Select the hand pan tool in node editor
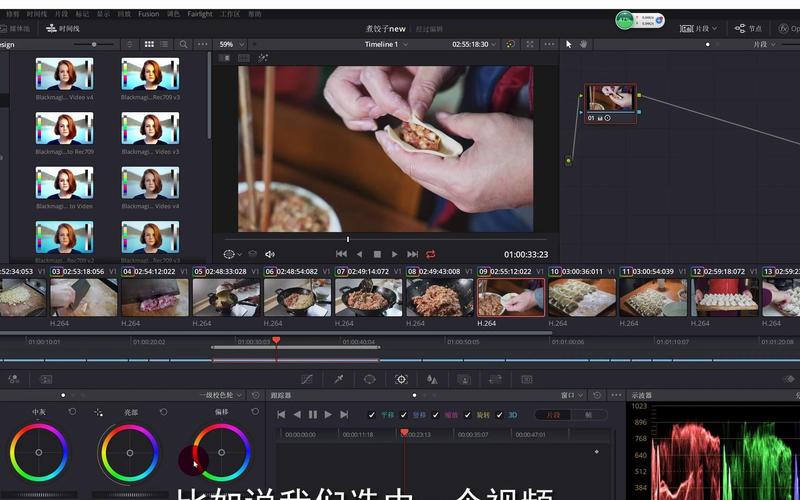800x500 pixels. (584, 44)
